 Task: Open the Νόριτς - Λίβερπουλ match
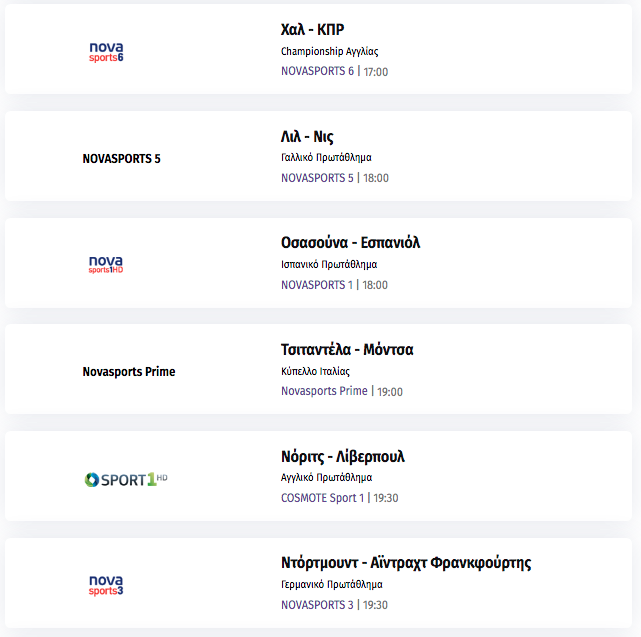[x=343, y=456]
